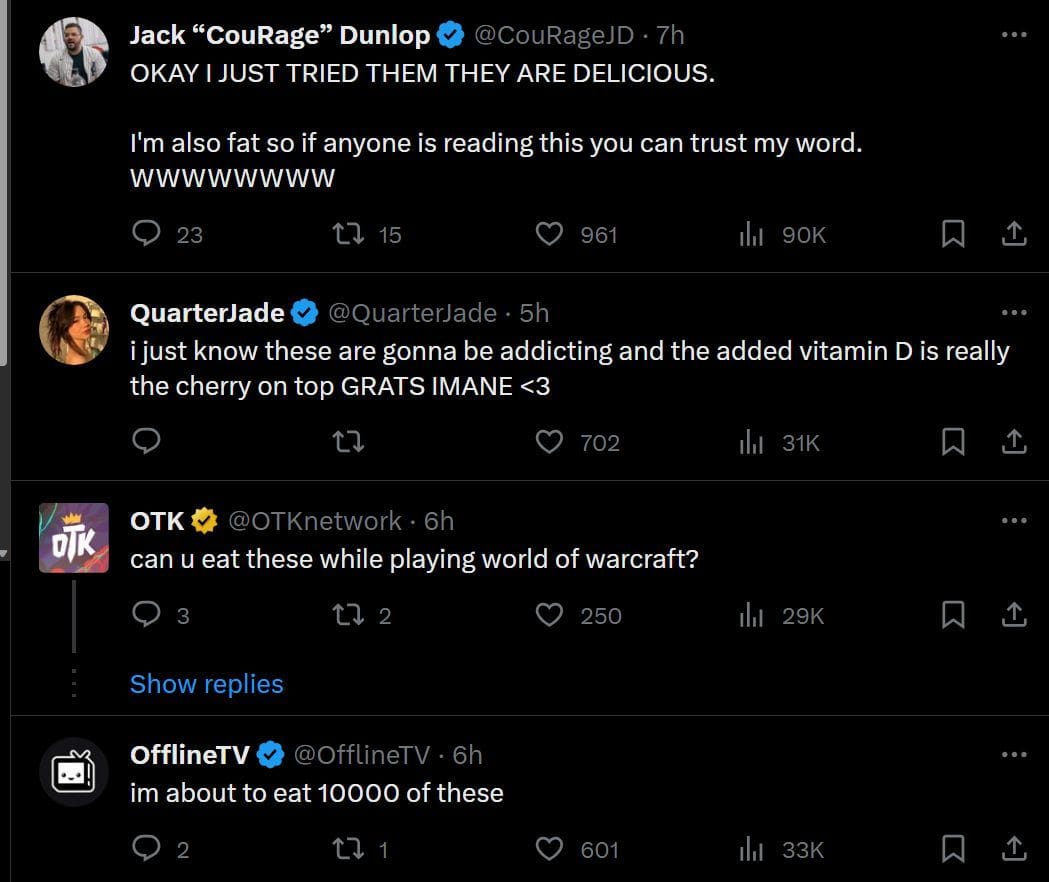Share the OTK tweet

click(1013, 616)
